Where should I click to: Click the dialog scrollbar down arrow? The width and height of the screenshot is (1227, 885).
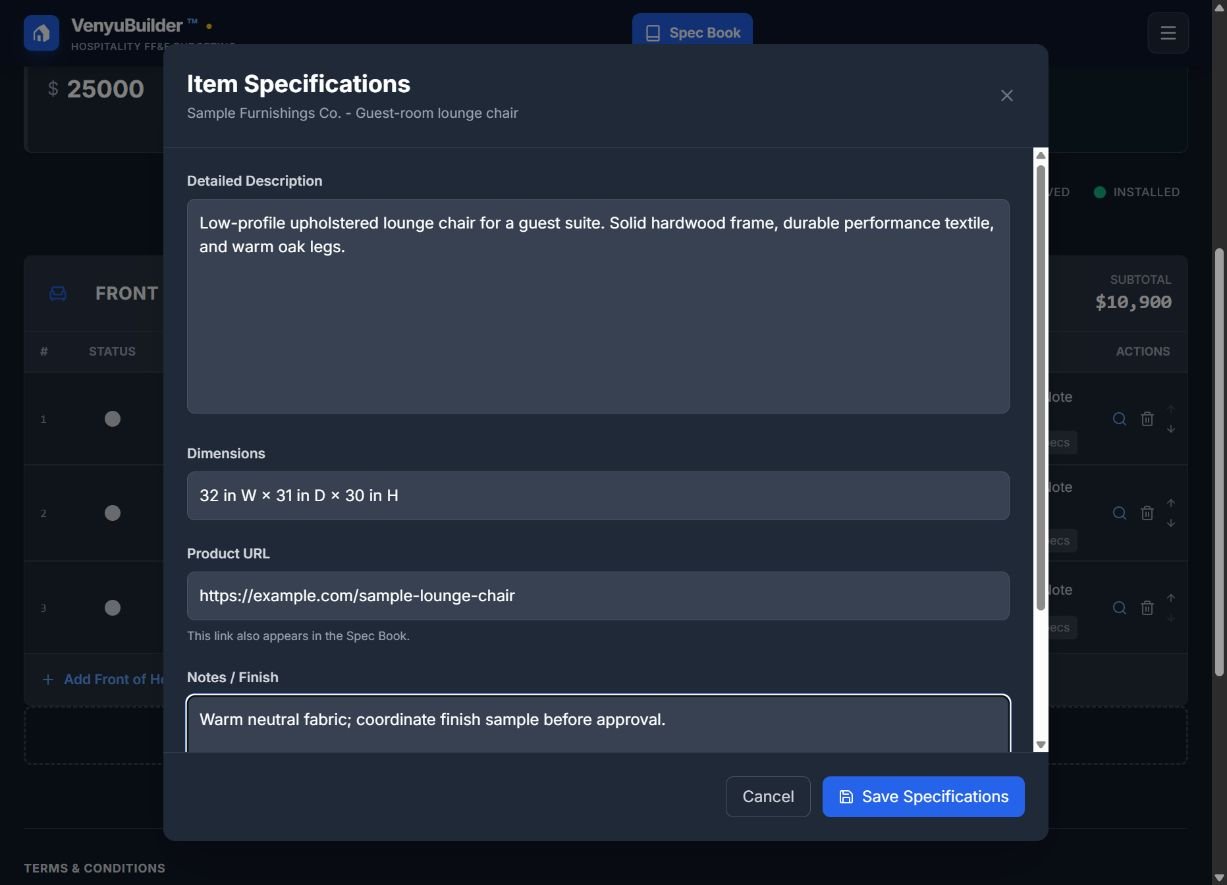click(1041, 744)
